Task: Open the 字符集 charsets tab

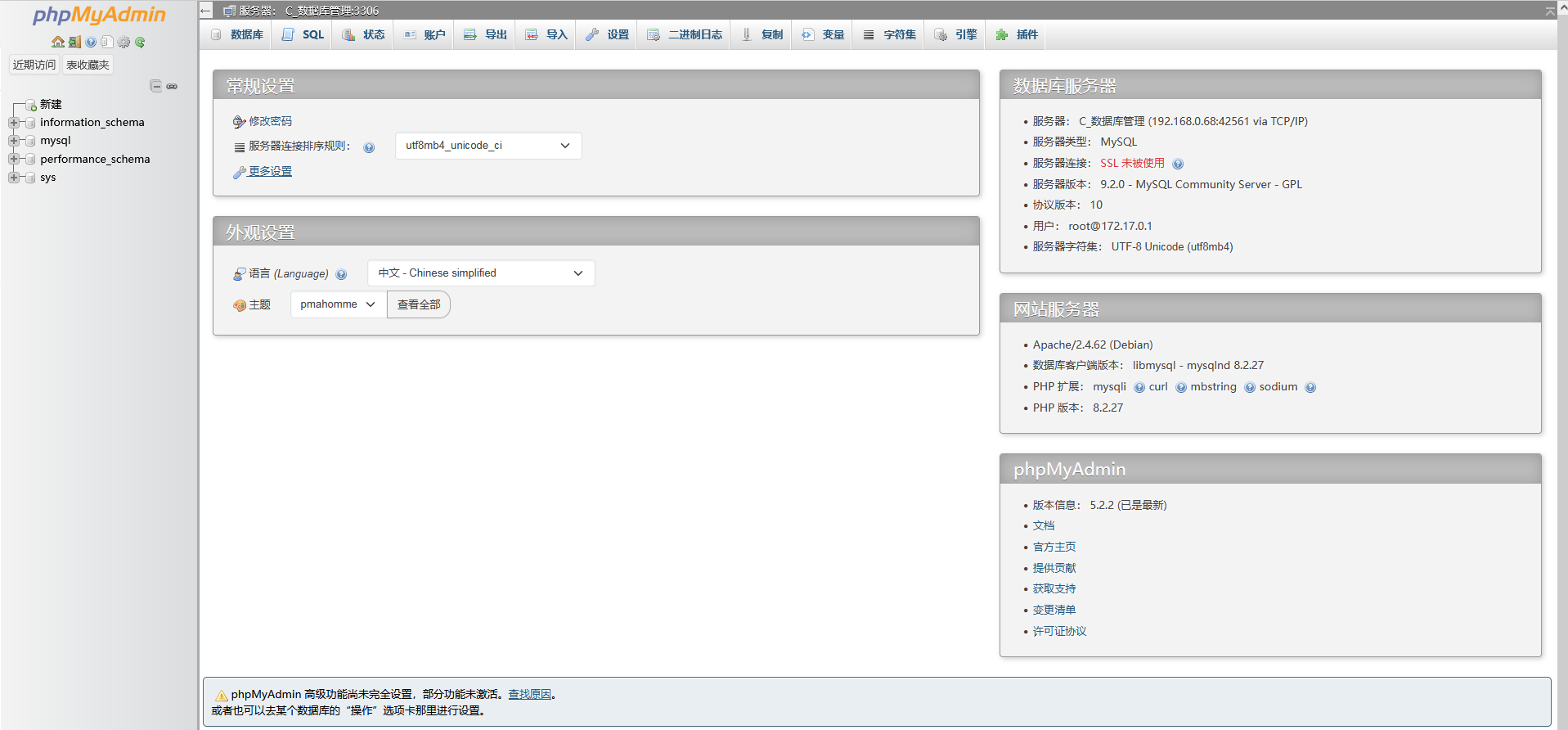Action: (889, 34)
